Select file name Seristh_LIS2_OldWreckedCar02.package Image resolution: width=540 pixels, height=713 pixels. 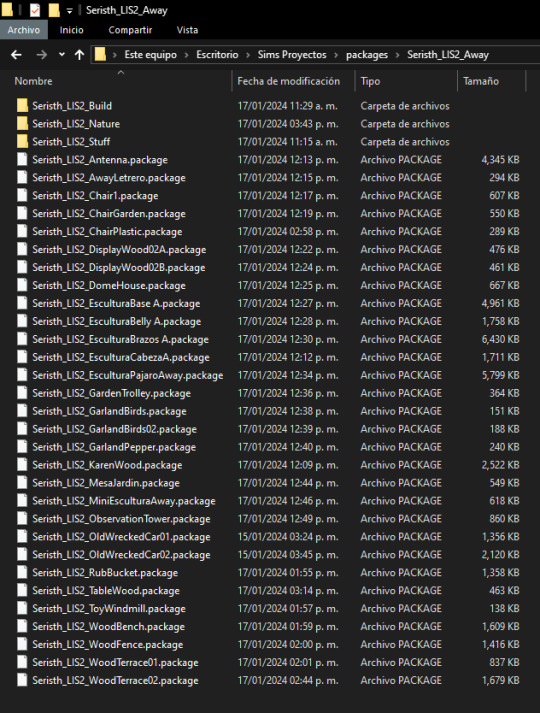(x=121, y=555)
